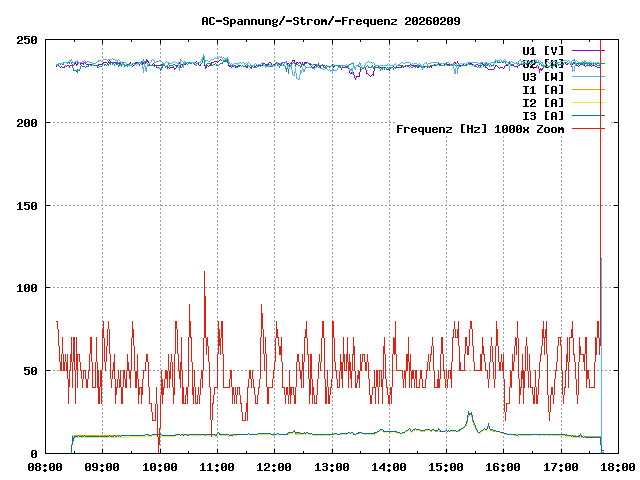Click the red Frequenz legend line sample
The width and height of the screenshot is (640, 480).
(x=588, y=128)
